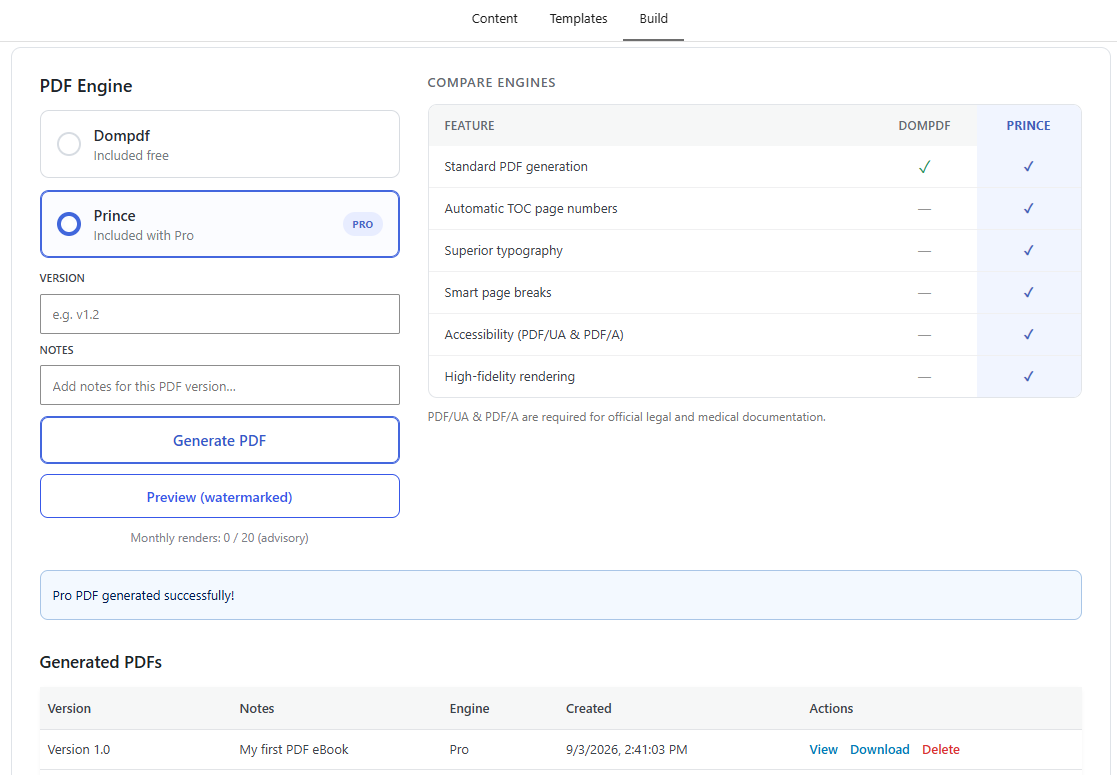Click the Generated PDFs heading
This screenshot has width=1117, height=775.
pos(100,662)
